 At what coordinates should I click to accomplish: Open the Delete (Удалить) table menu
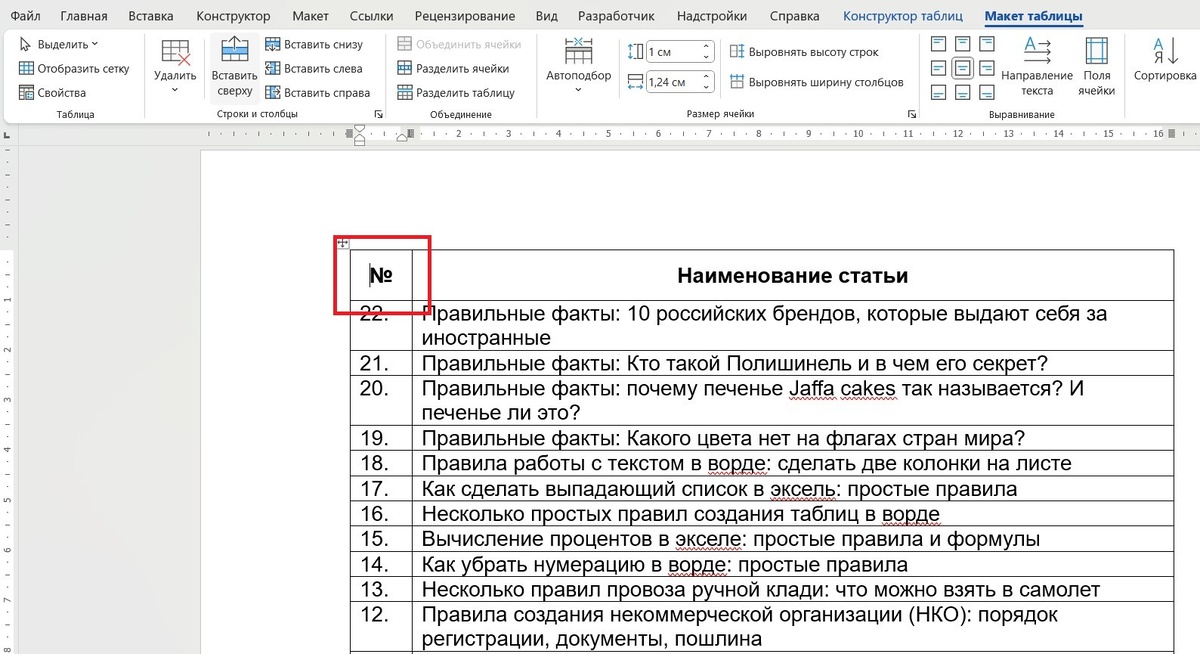[175, 67]
